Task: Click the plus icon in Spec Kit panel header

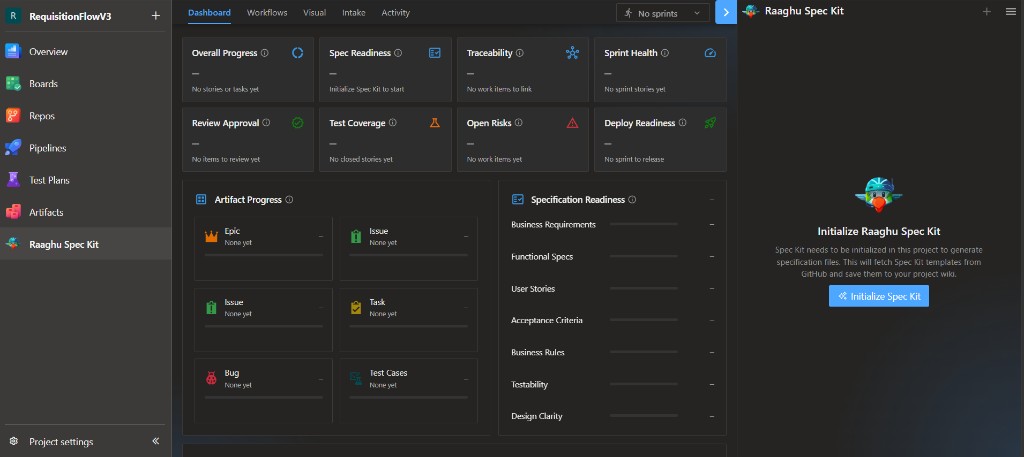Action: (987, 11)
